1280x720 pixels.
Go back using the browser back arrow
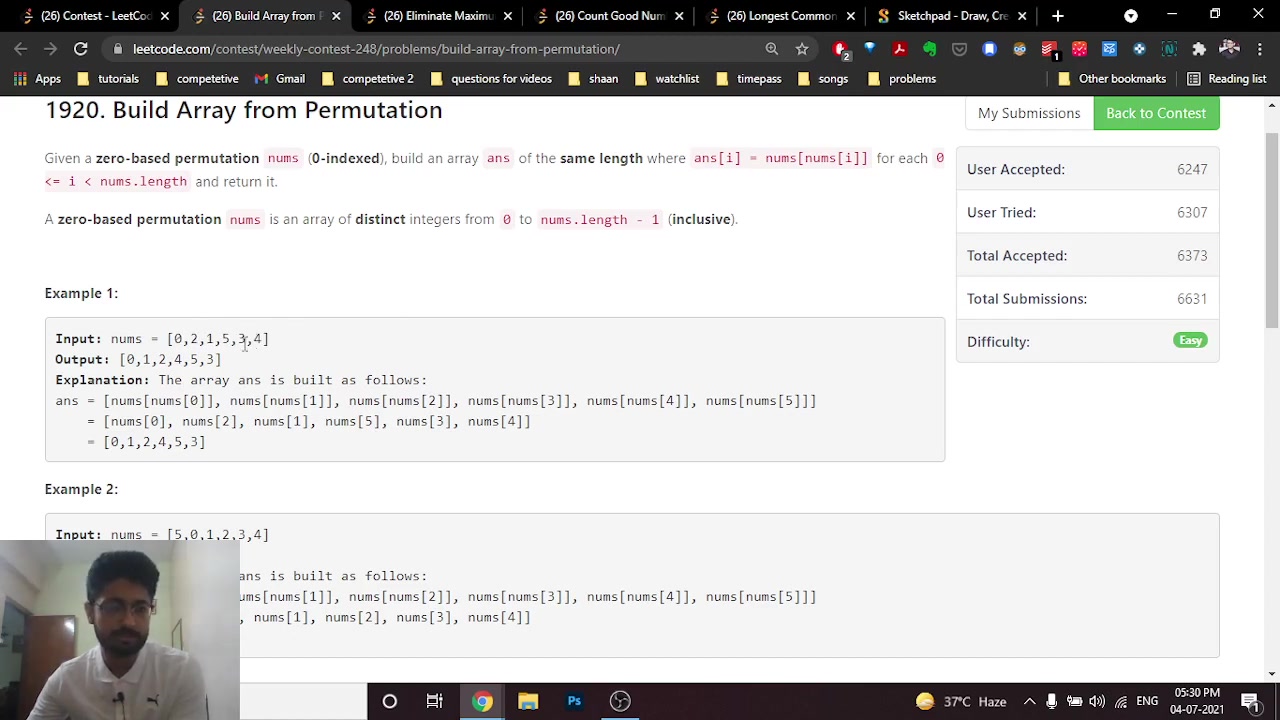[x=21, y=48]
